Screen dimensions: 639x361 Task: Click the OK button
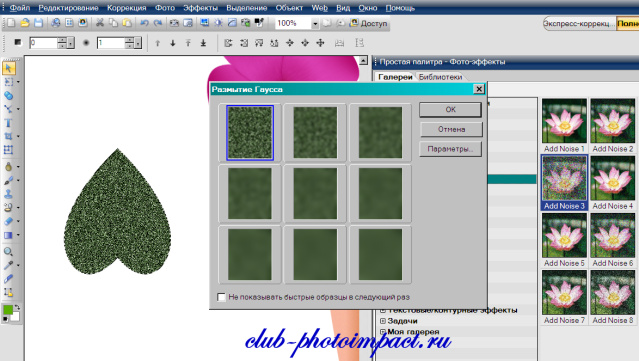pyautogui.click(x=450, y=110)
